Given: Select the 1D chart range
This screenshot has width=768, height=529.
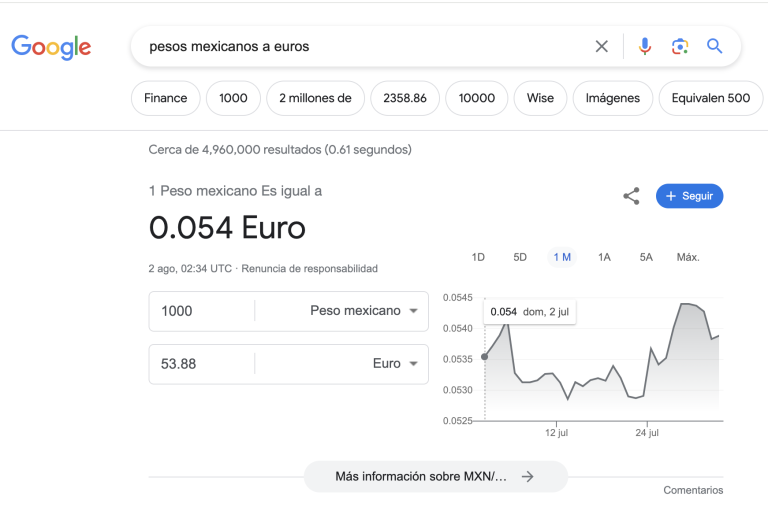Looking at the screenshot, I should pyautogui.click(x=478, y=257).
